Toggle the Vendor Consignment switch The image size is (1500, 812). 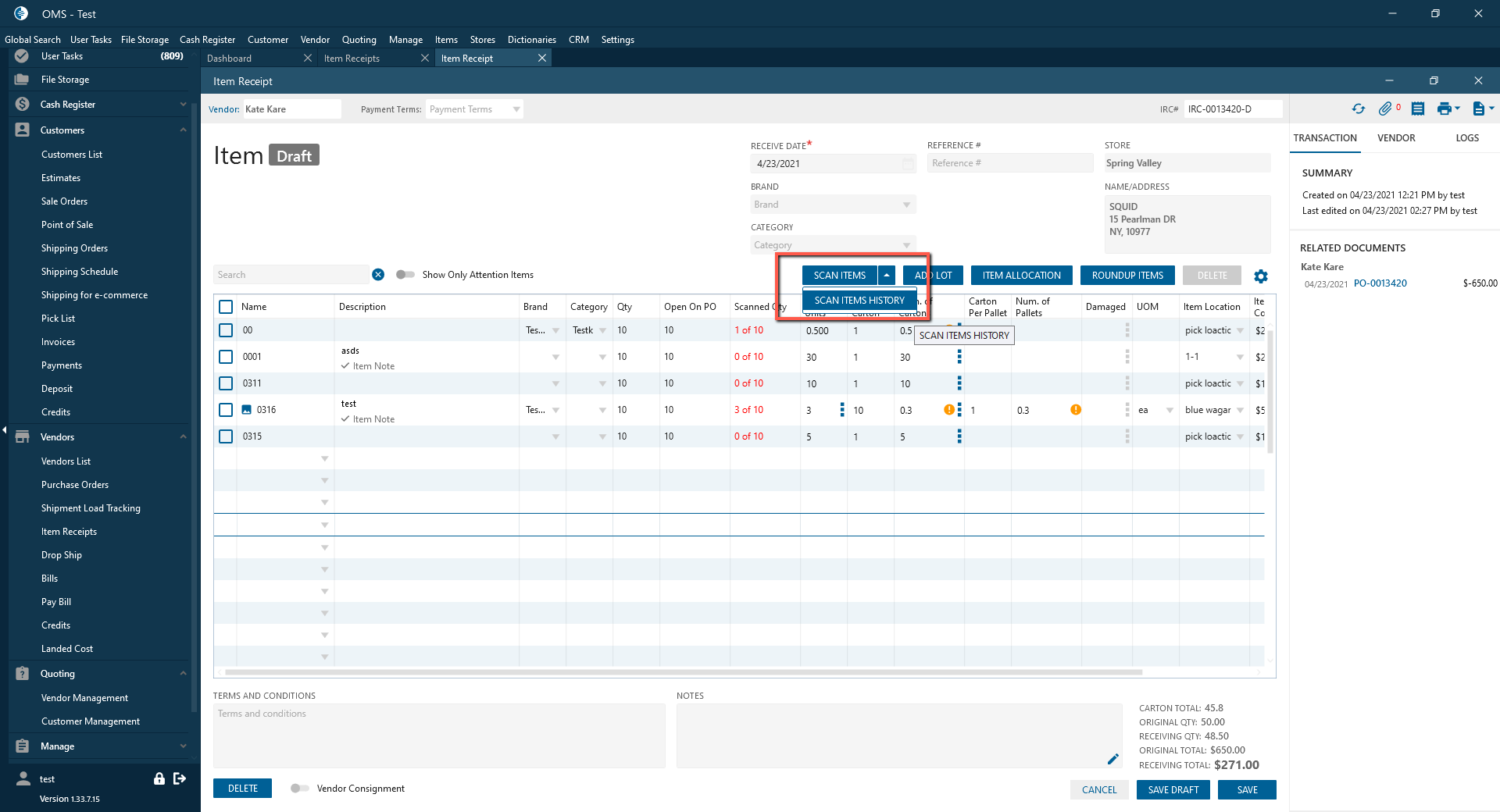click(299, 789)
